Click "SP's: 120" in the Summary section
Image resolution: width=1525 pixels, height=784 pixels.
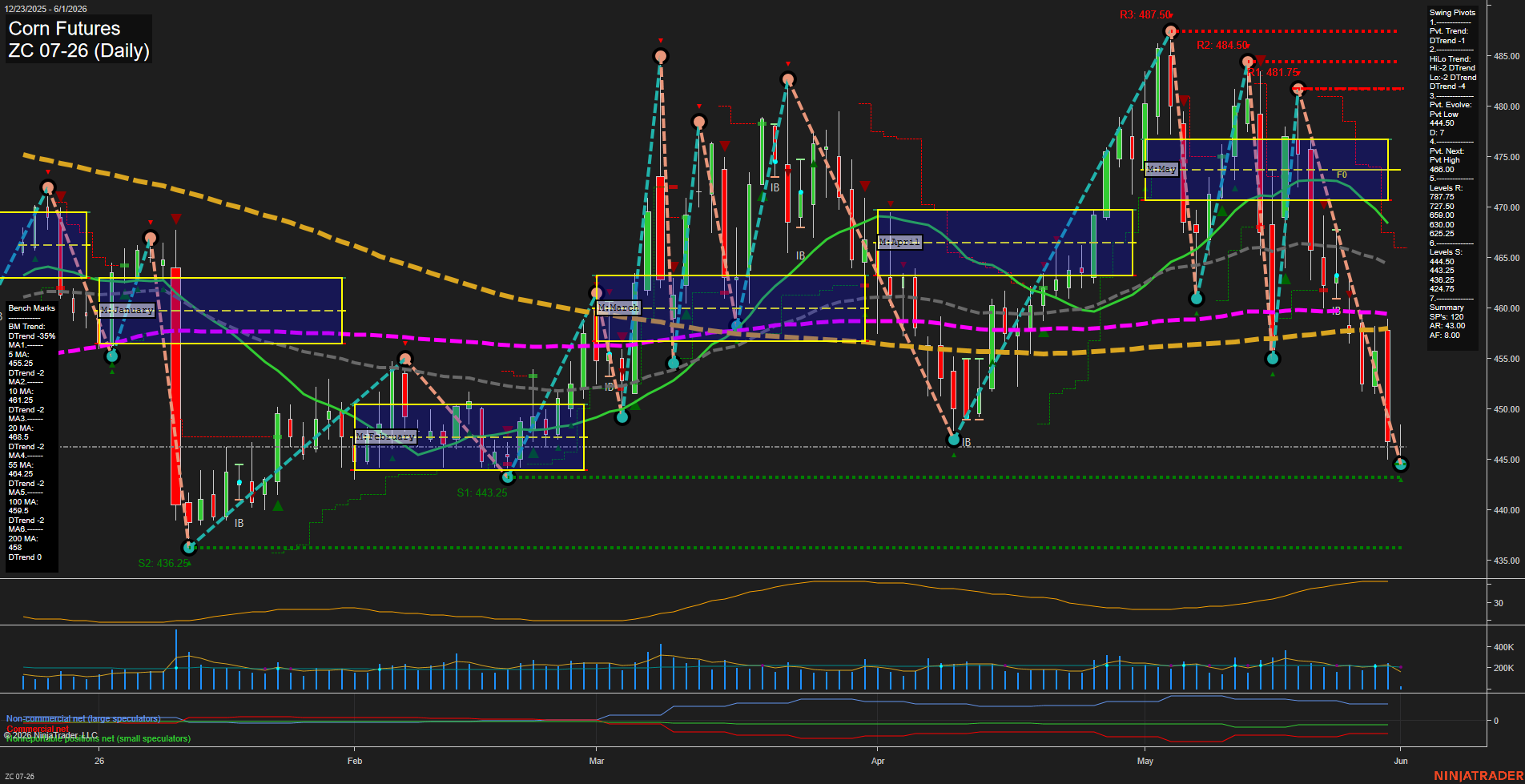(1447, 317)
